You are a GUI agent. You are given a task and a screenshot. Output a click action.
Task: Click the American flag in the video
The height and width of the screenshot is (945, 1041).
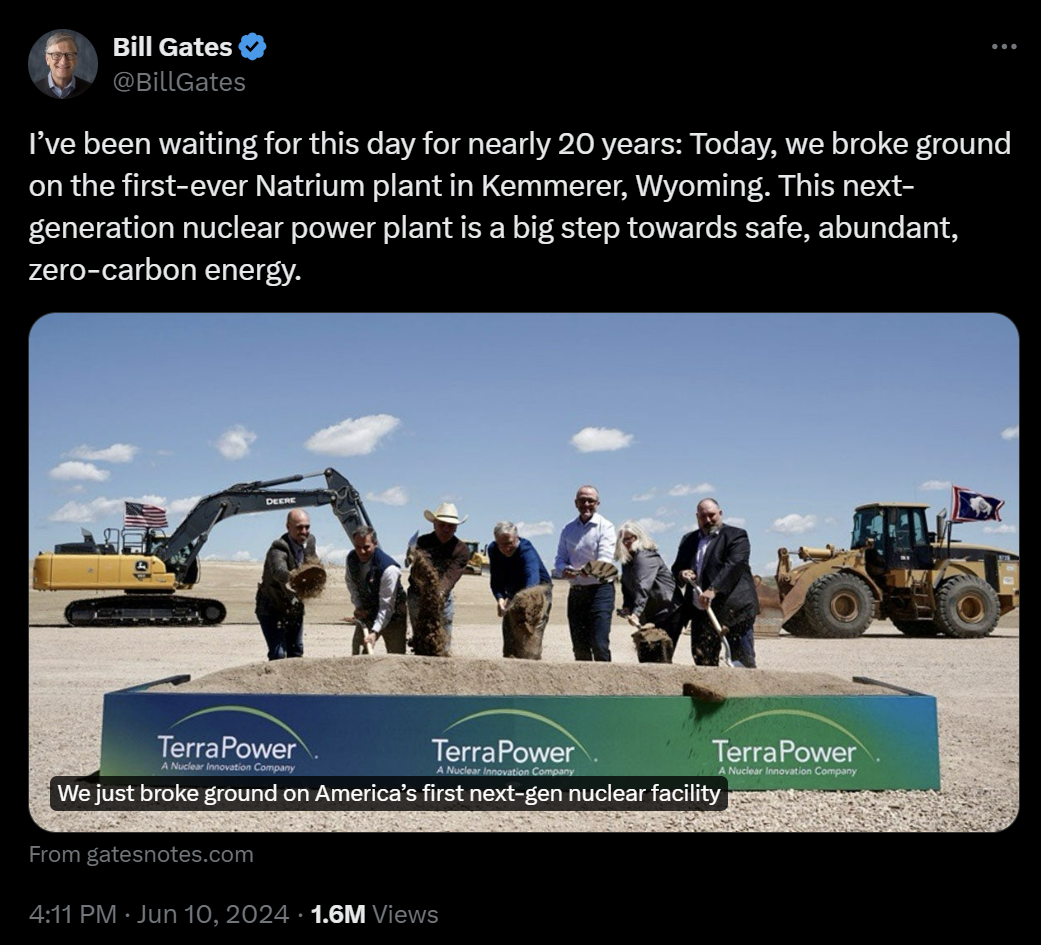click(146, 515)
